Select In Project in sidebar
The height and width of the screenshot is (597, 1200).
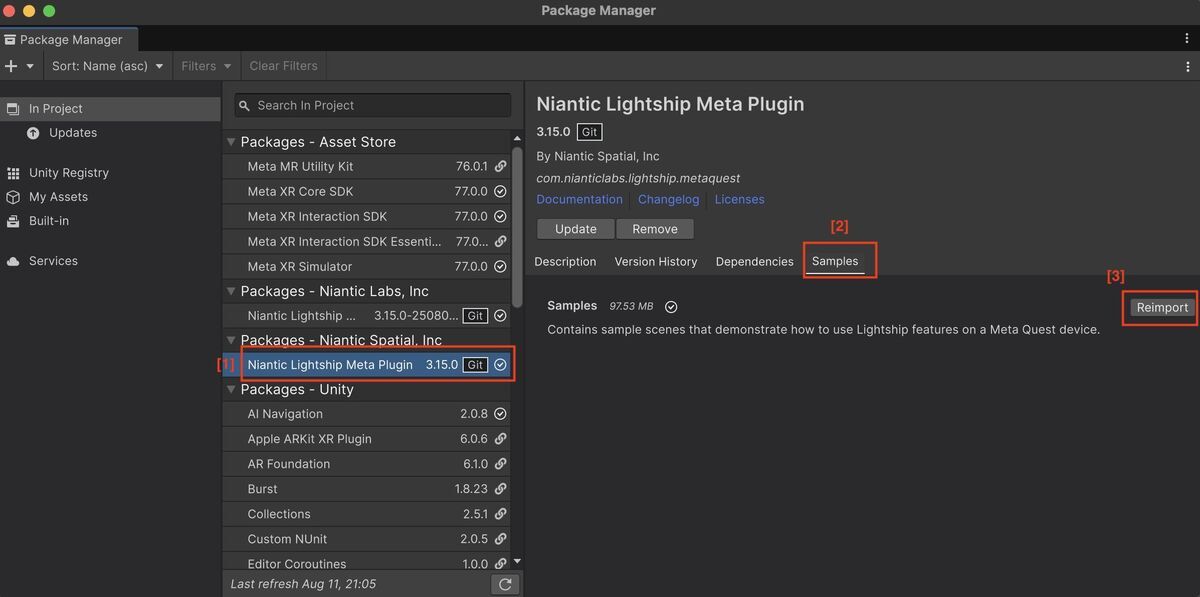(110, 109)
